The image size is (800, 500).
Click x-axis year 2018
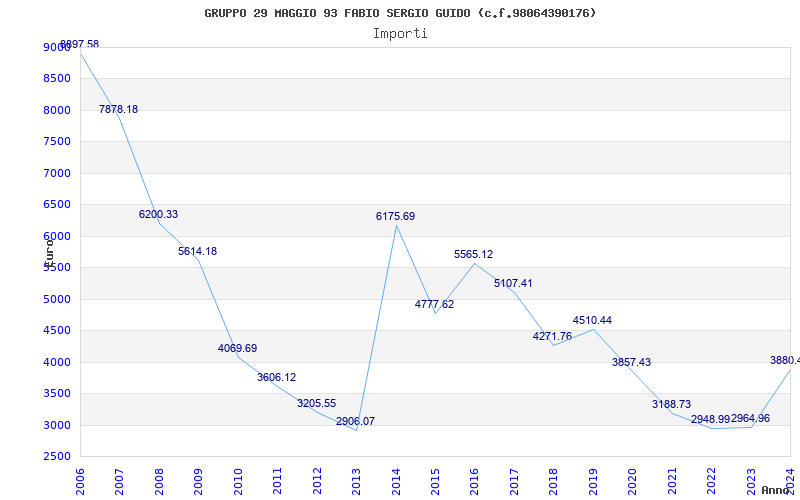(554, 482)
